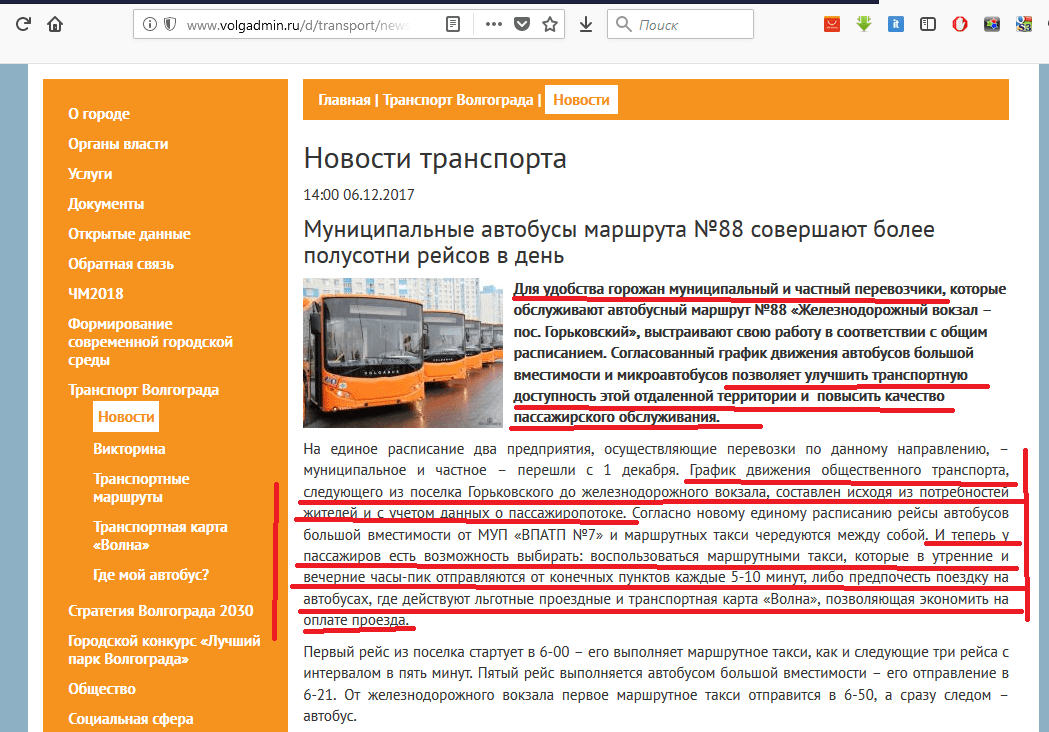Open 'Транспортные маршруты' sidebar subitem
1049x732 pixels.
(141, 488)
